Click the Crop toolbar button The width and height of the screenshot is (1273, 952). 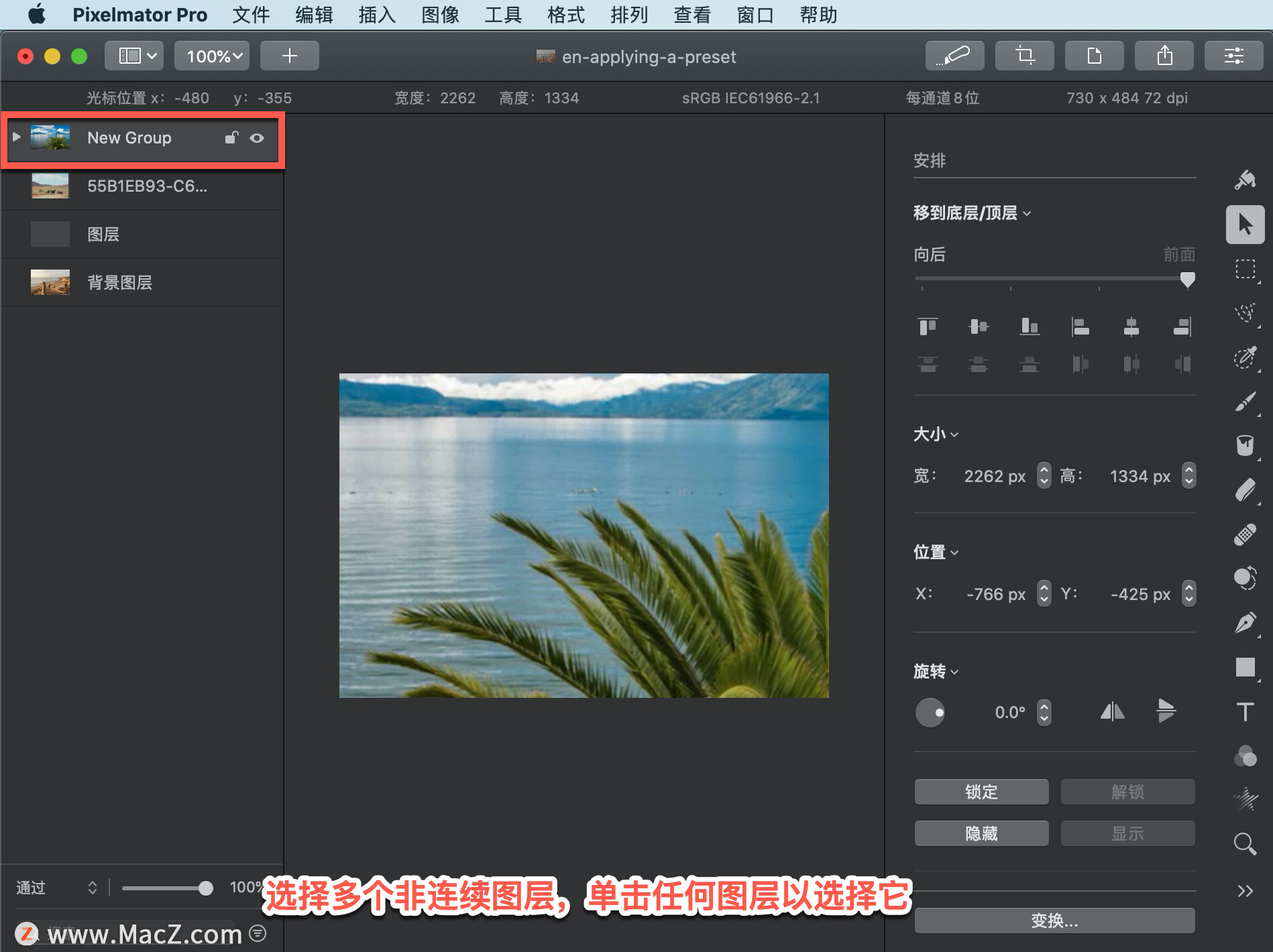click(x=1024, y=56)
